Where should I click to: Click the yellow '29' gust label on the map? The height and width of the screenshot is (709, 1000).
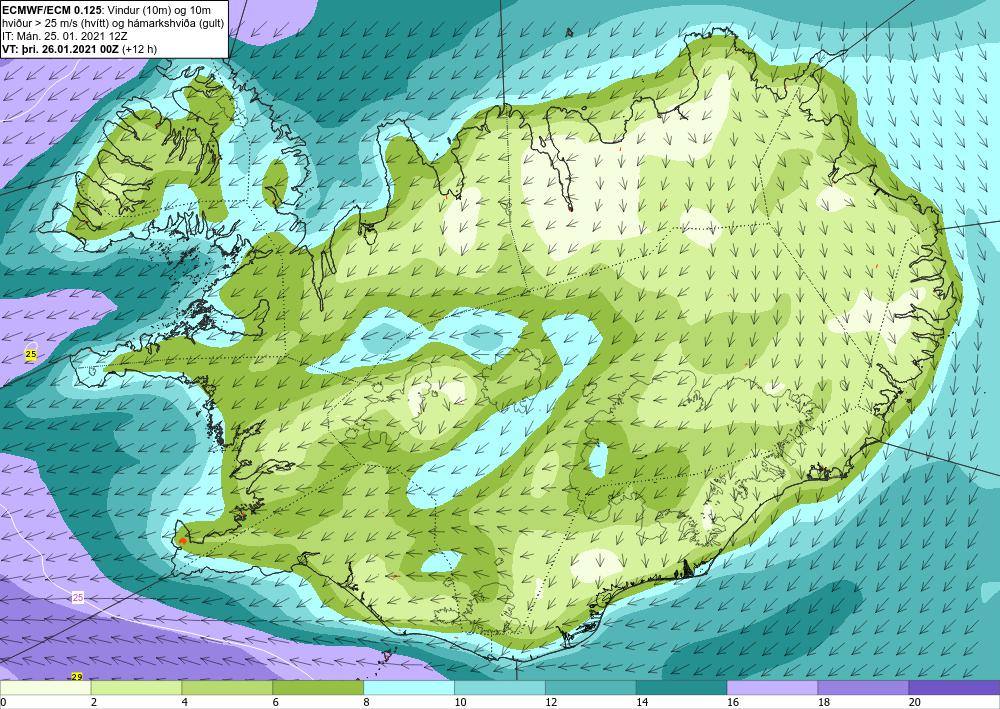click(77, 676)
